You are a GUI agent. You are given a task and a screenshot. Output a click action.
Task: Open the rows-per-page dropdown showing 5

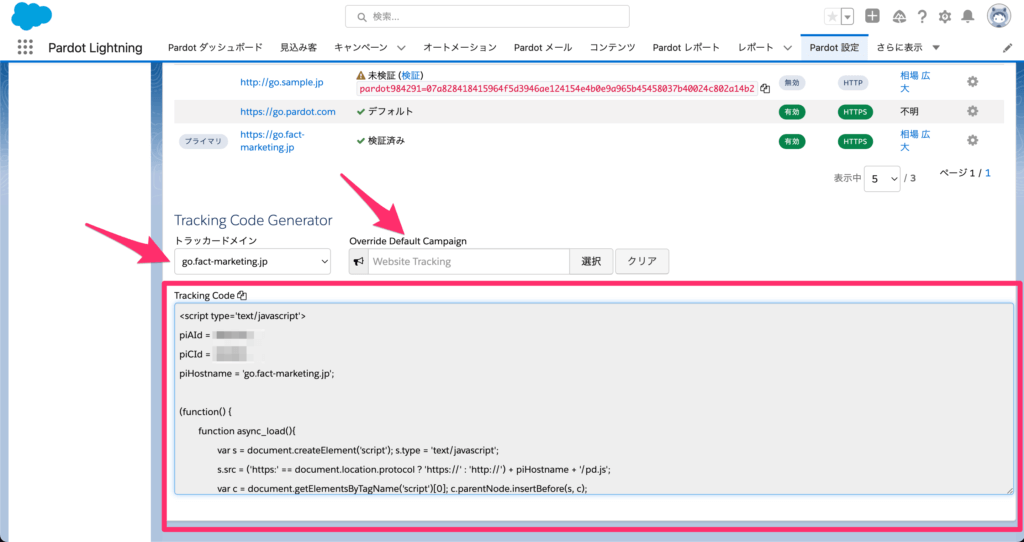(x=882, y=178)
